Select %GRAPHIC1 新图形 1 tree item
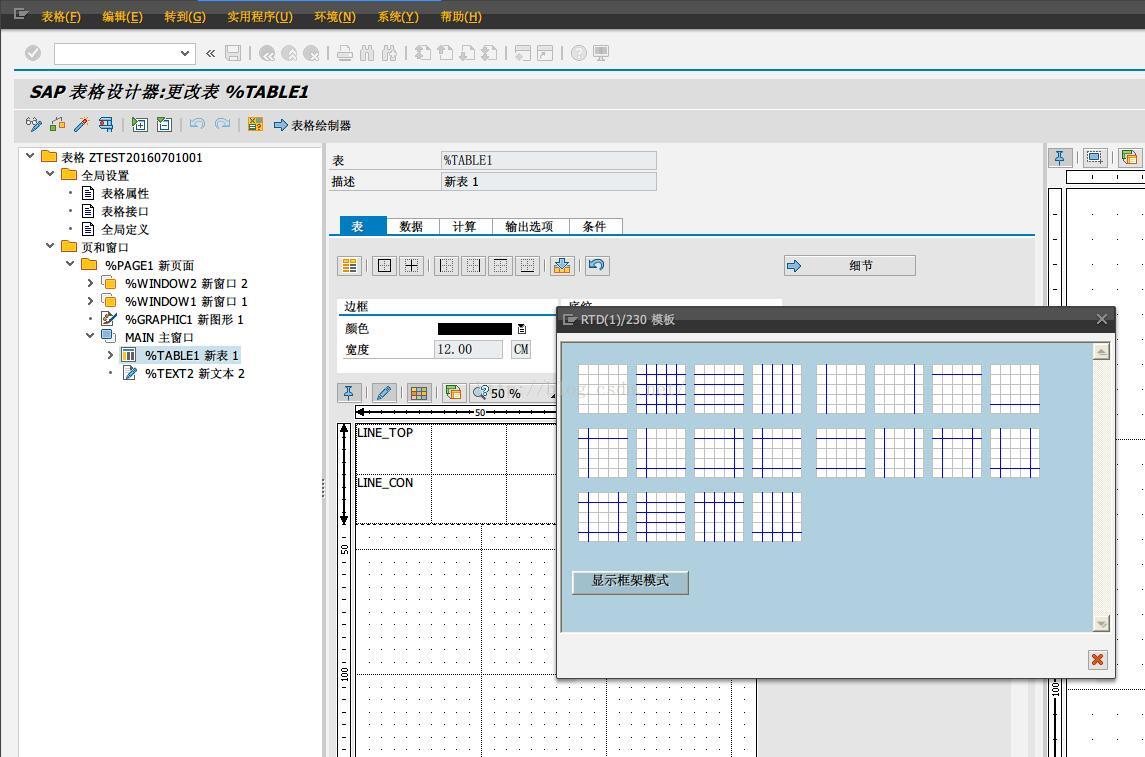The image size is (1145, 757). [x=184, y=320]
